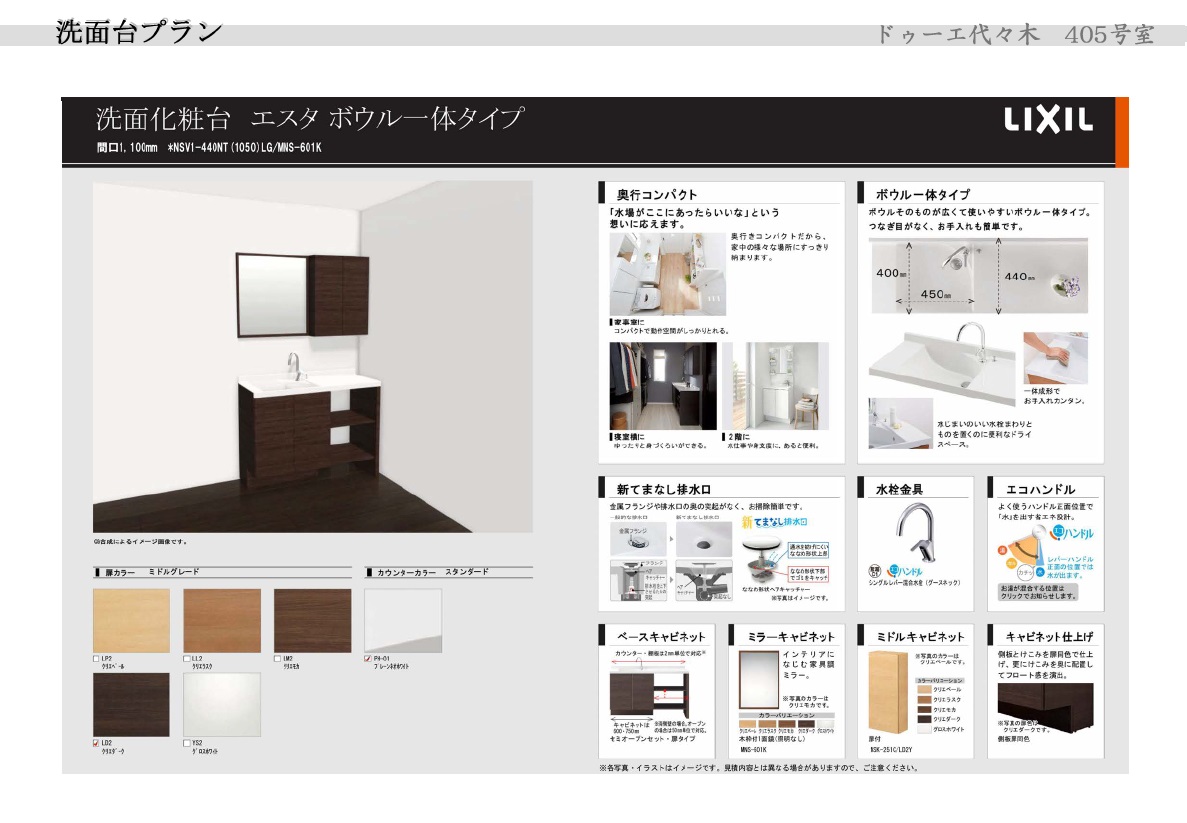Click the LIXIL logo in the header
This screenshot has height=823, width=1187.
point(1048,120)
